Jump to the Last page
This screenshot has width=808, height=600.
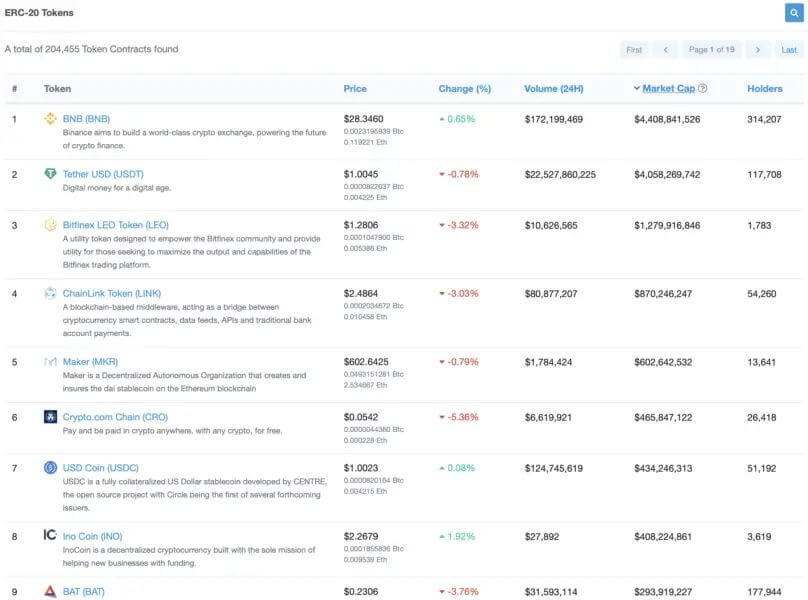click(789, 50)
